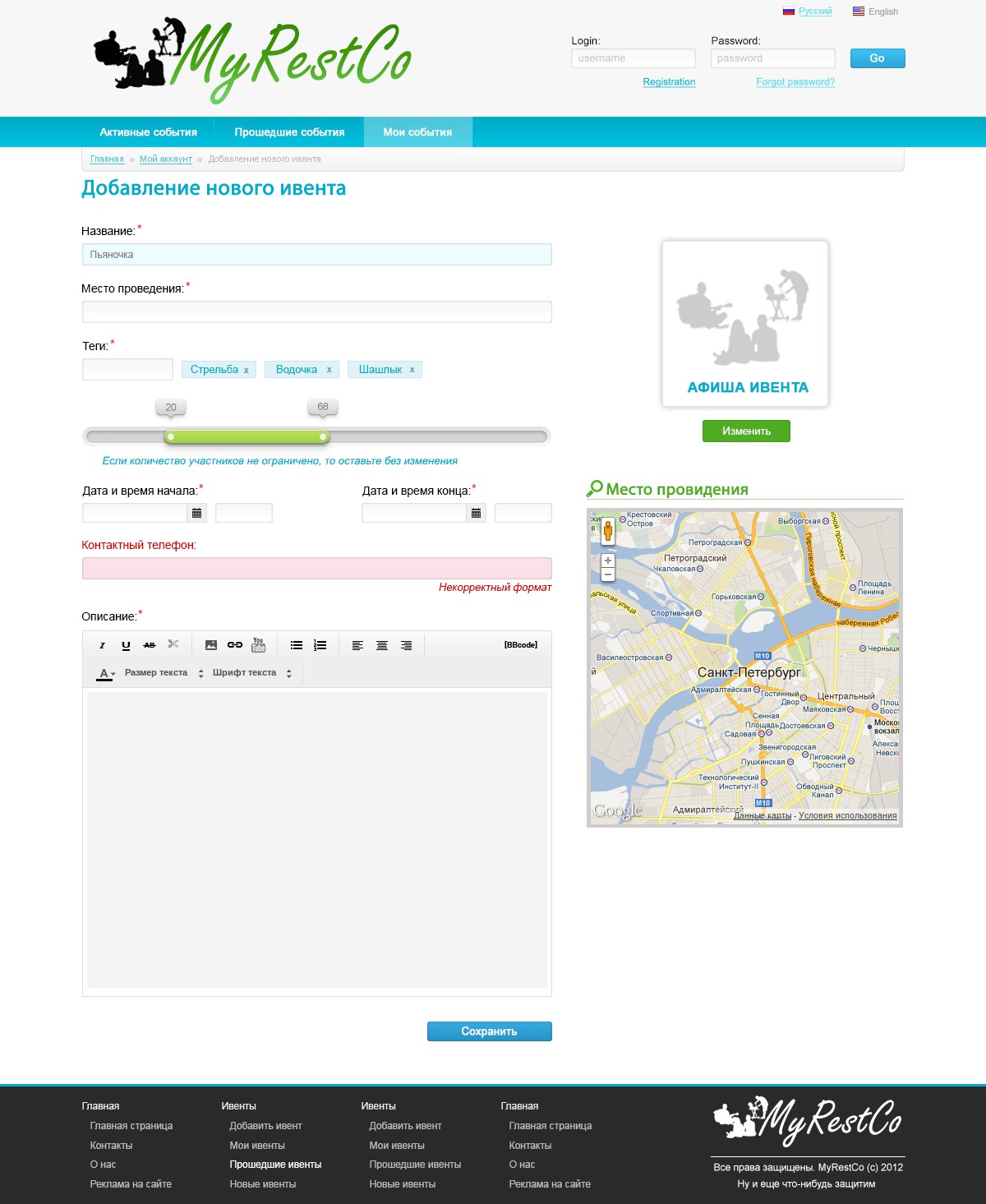
Task: Click the scissors cut icon in the editor
Action: 173,644
